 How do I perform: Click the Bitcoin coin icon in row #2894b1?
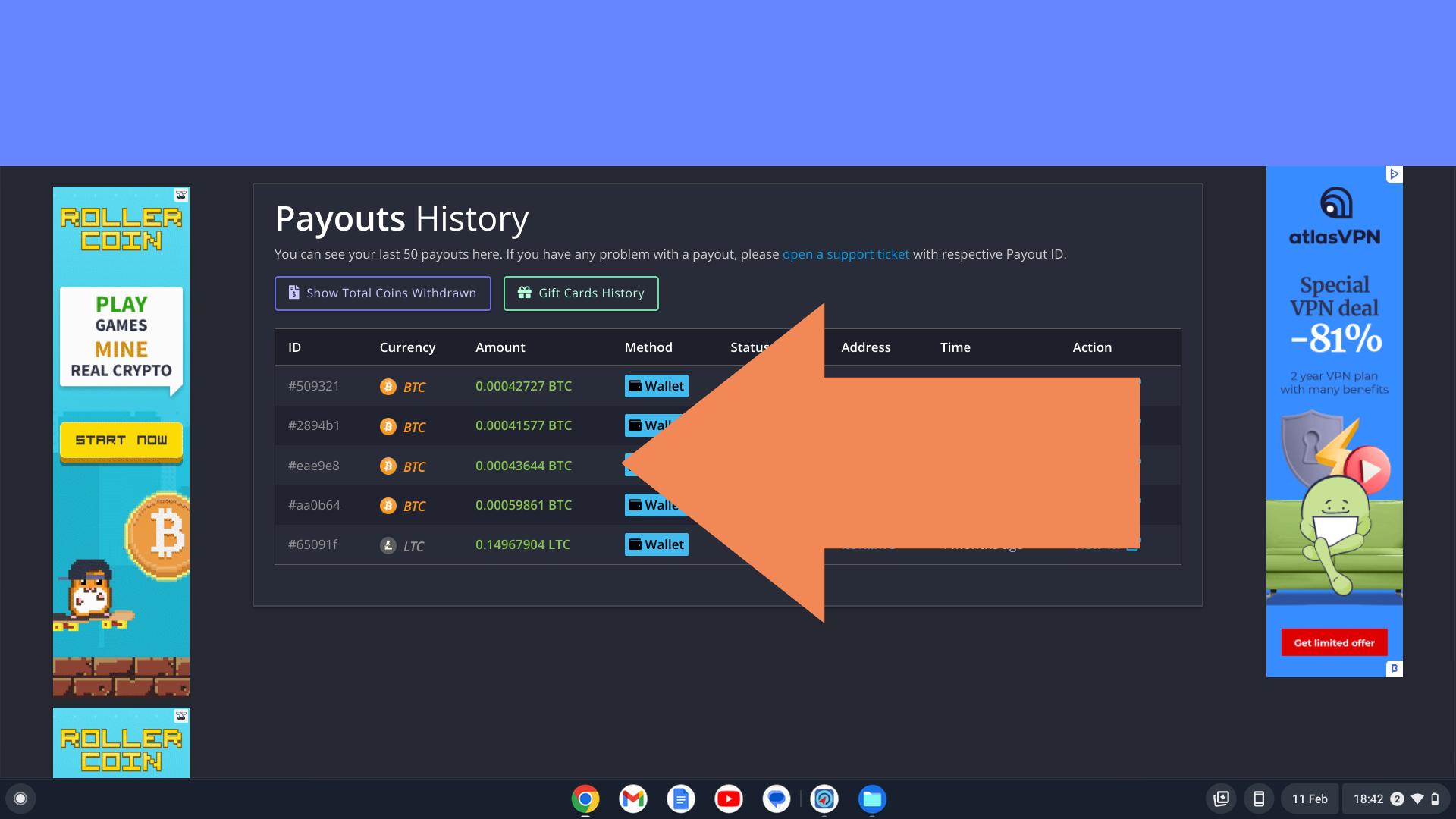(388, 426)
